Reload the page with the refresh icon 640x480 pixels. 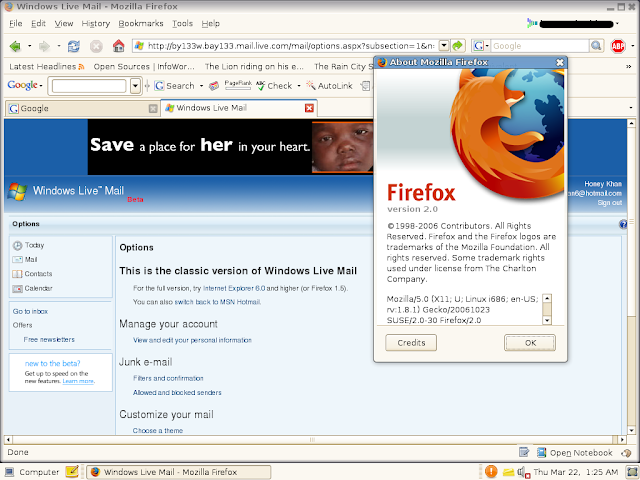74,46
